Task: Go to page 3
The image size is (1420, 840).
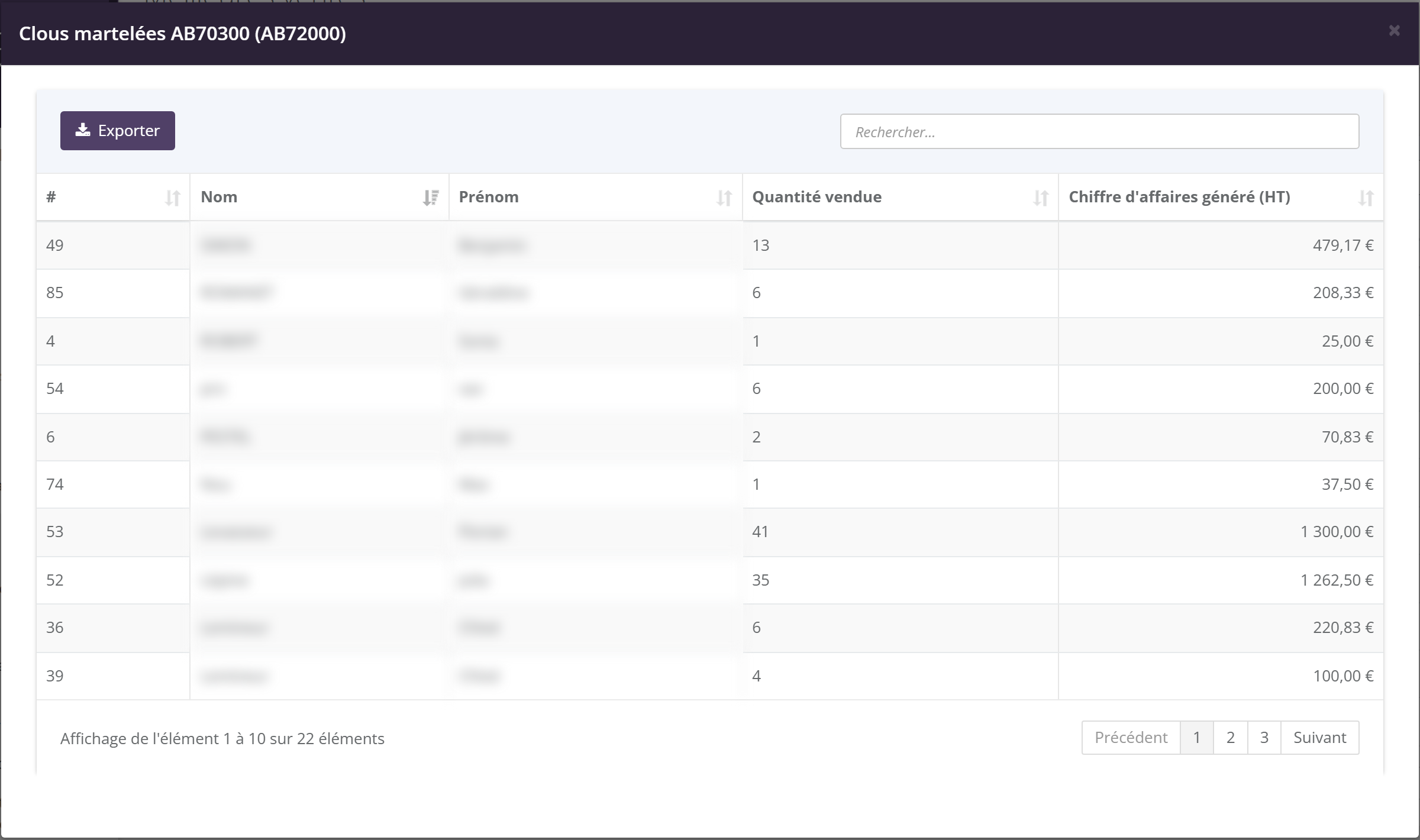Action: click(x=1264, y=738)
